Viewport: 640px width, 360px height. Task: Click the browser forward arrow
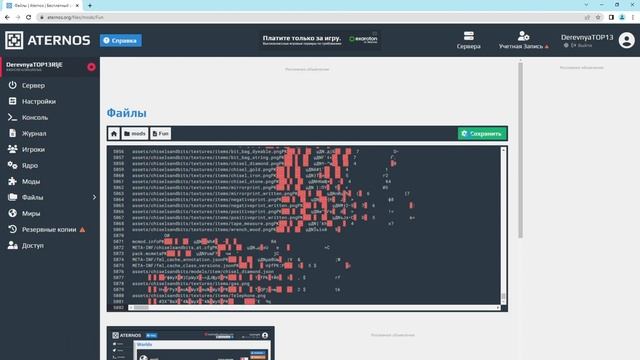pyautogui.click(x=18, y=17)
